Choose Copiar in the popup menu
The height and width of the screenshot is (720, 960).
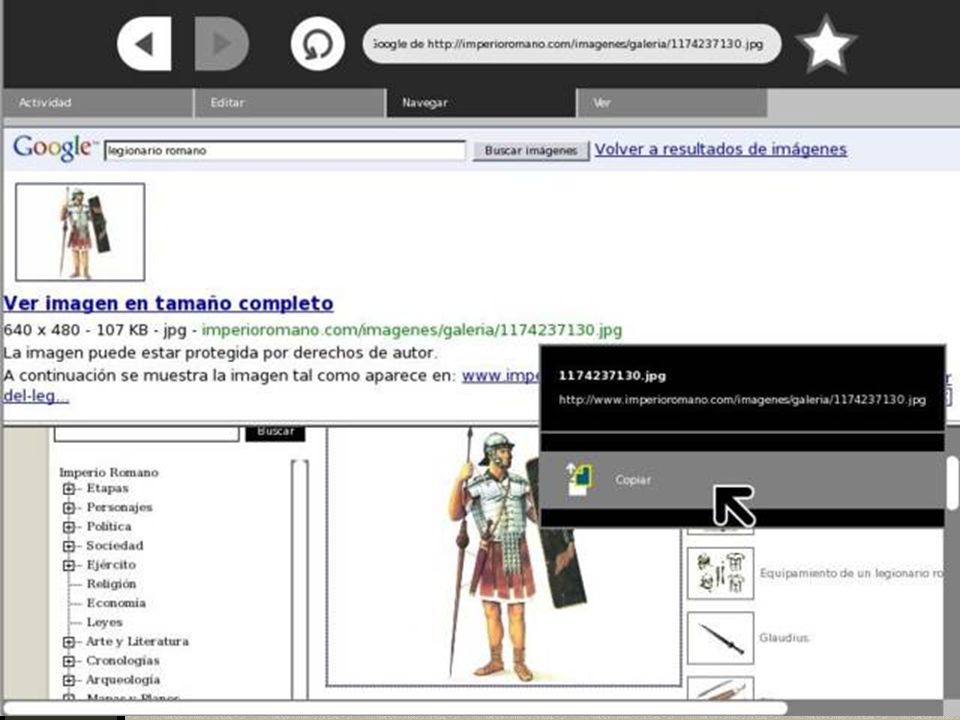pyautogui.click(x=742, y=480)
